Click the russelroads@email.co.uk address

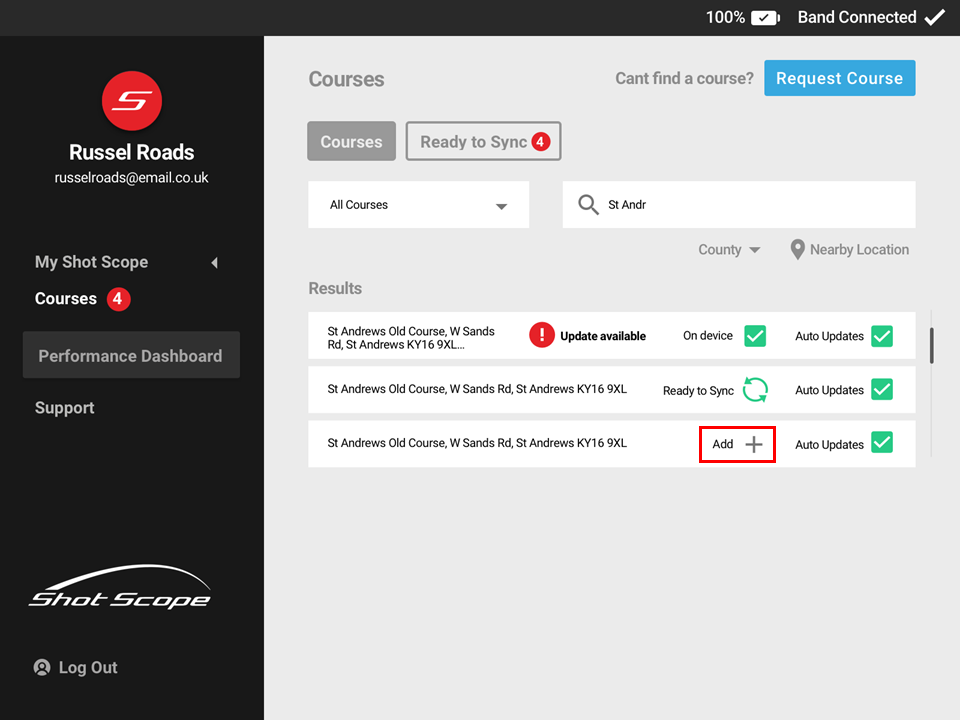(132, 178)
